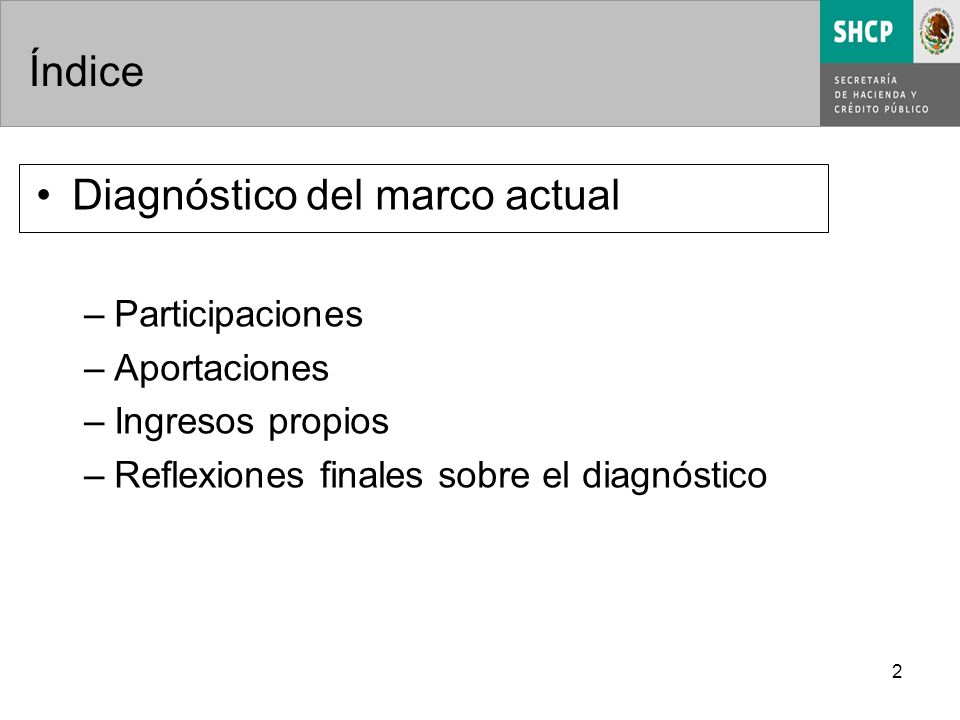Click the page number 2

click(x=897, y=672)
